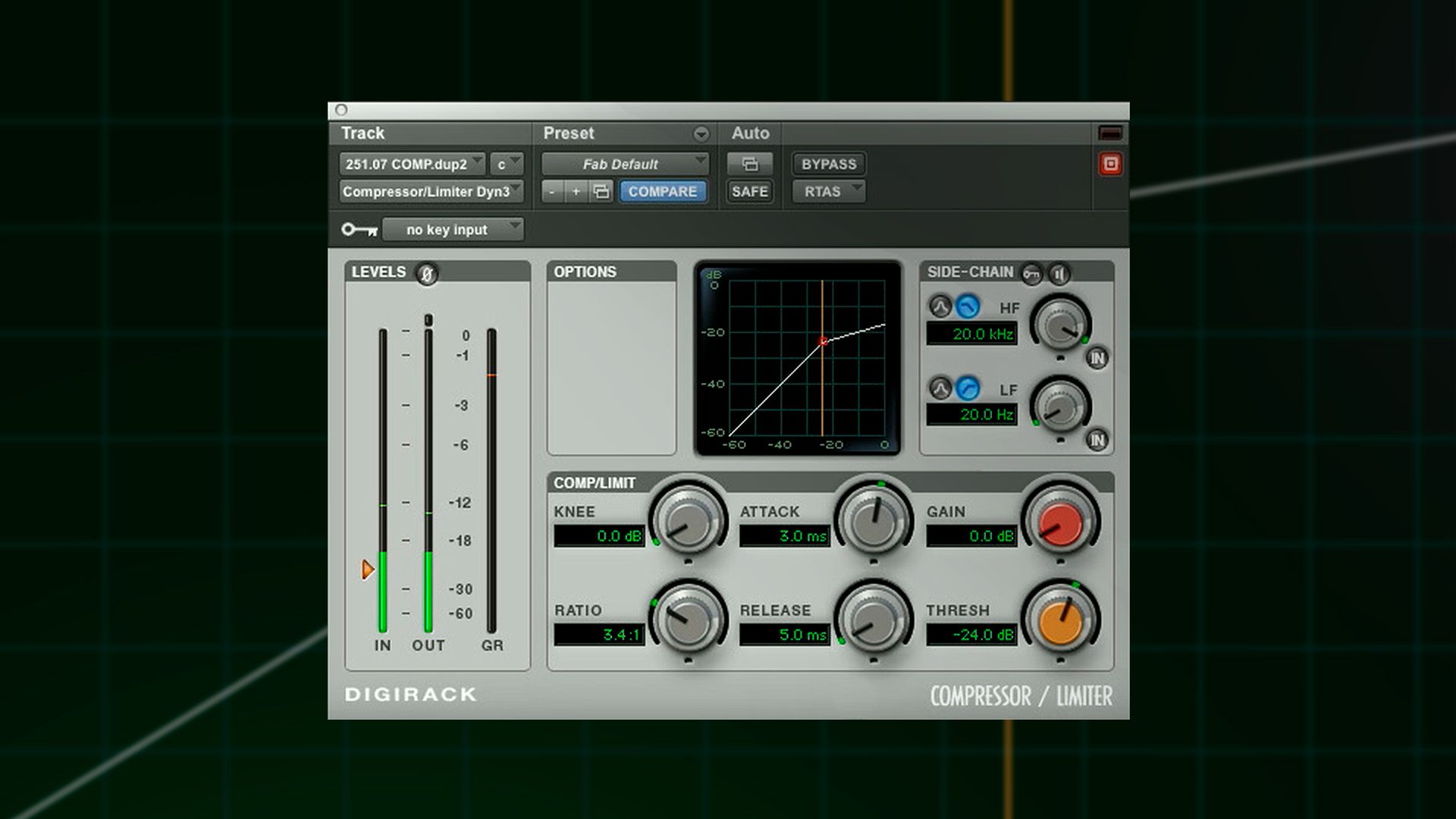Click the GAIN 0.0 dB value field
The width and height of the screenshot is (1456, 819).
click(971, 536)
